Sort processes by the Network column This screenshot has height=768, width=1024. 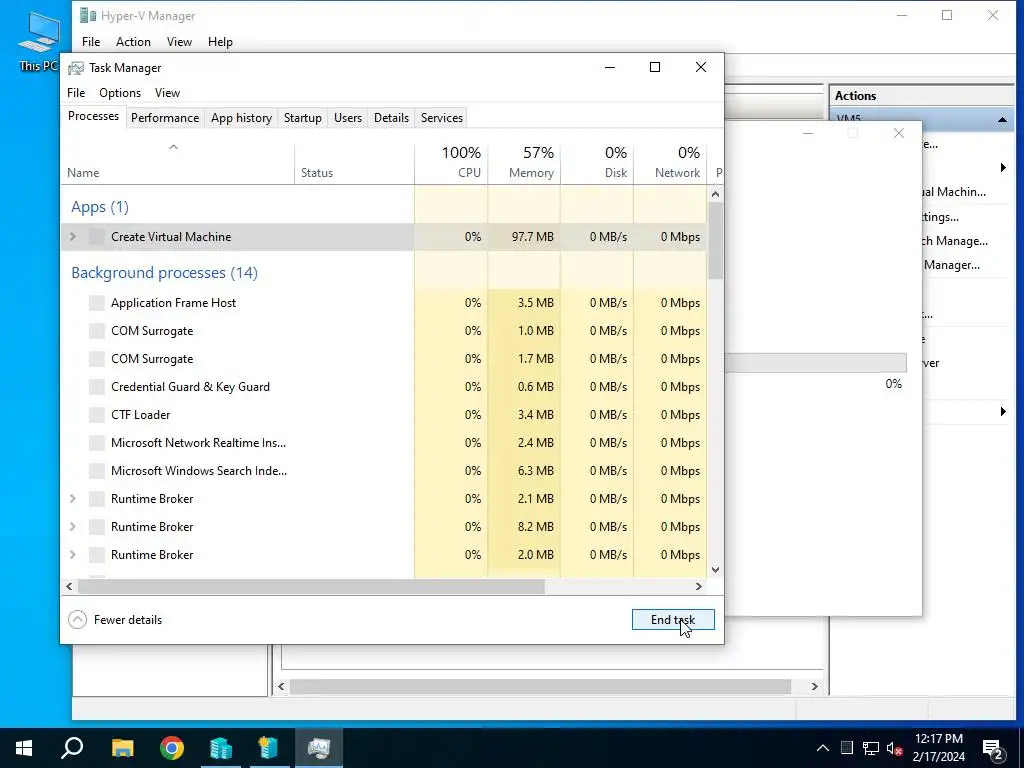(670, 162)
